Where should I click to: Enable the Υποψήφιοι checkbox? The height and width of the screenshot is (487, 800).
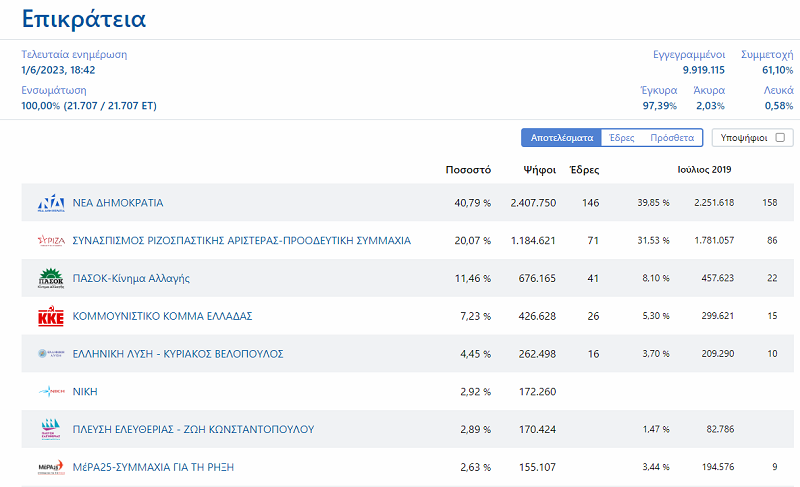point(780,137)
